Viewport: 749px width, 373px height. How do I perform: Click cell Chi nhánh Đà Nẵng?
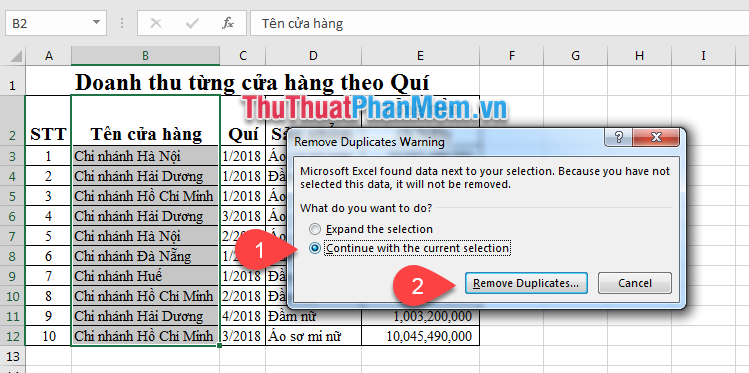pos(146,256)
